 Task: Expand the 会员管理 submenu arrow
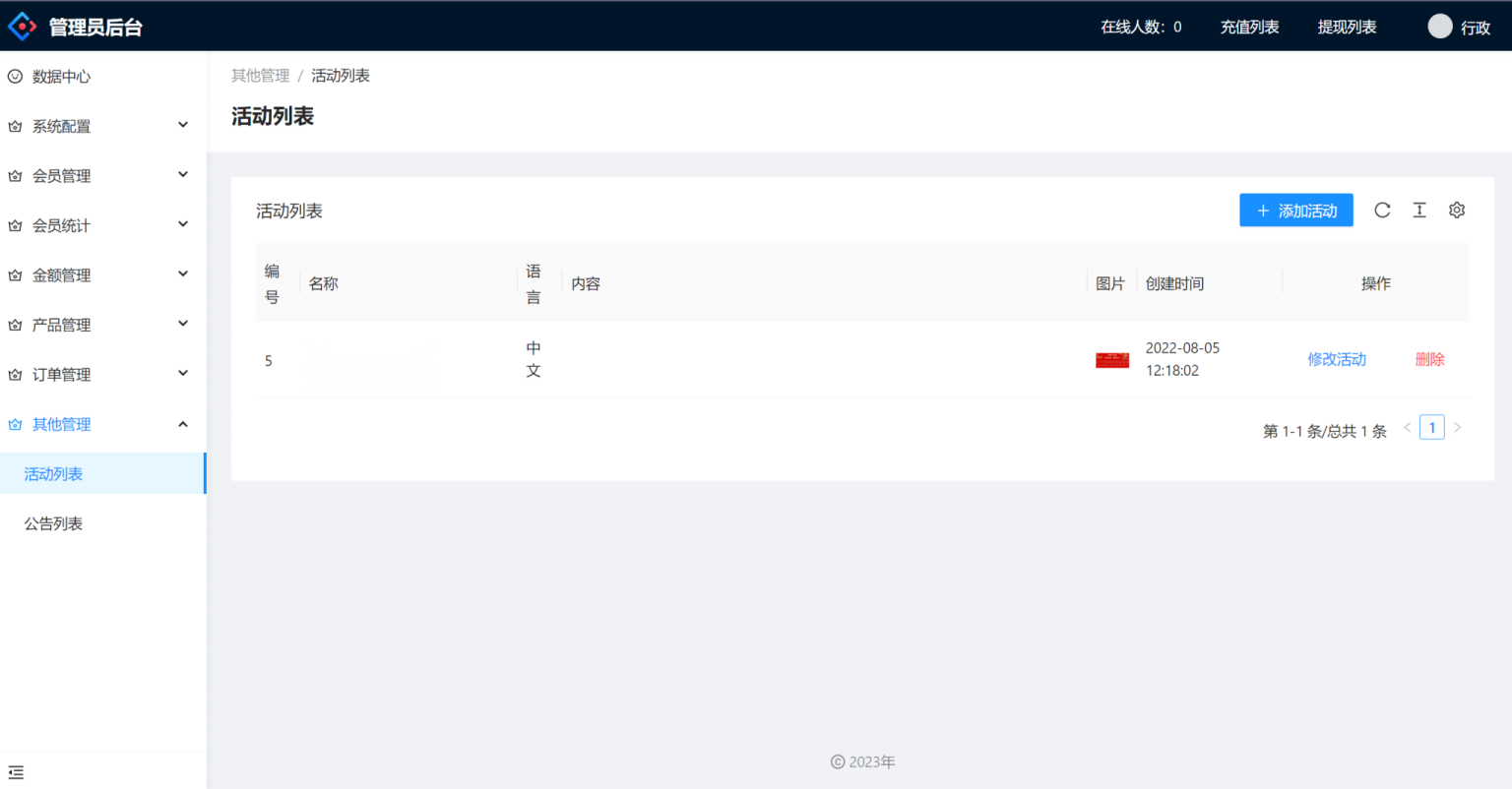click(x=183, y=175)
